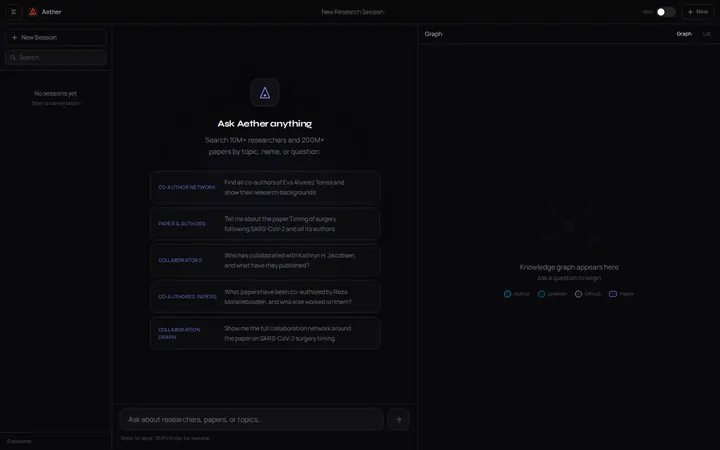Click the large Aether triangle emblem
Image resolution: width=720 pixels, height=450 pixels.
pyautogui.click(x=265, y=93)
